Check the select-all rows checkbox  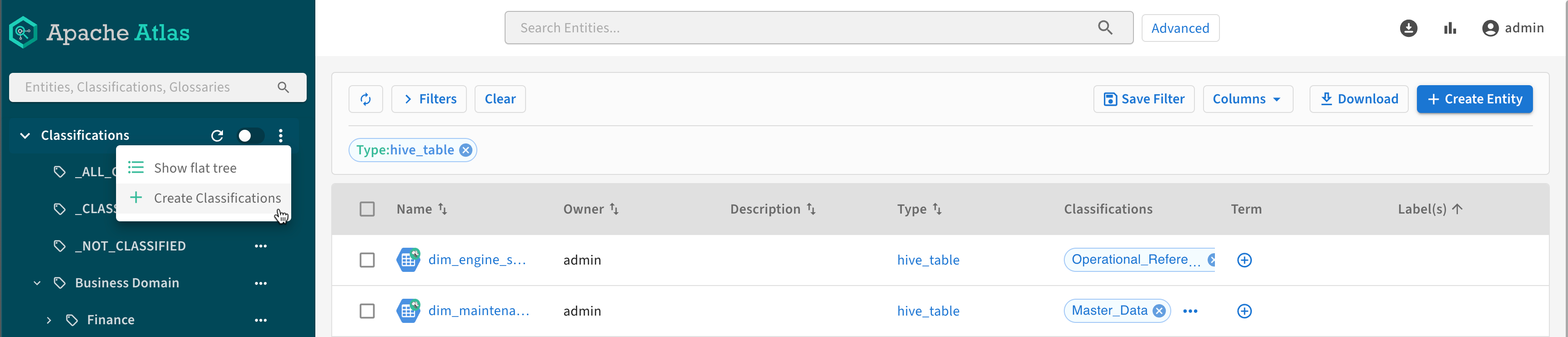pyautogui.click(x=367, y=209)
